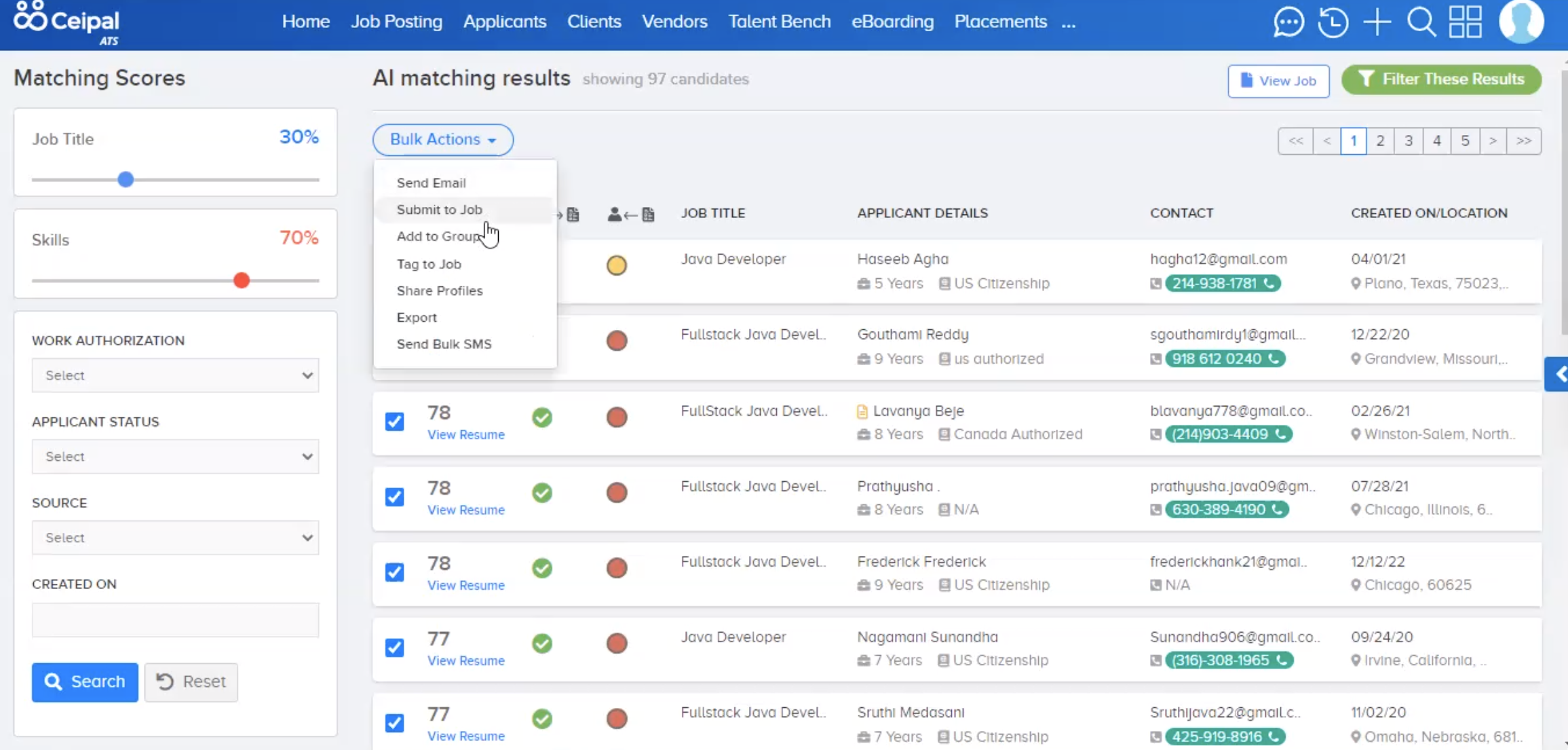Viewport: 1568px width, 750px height.
Task: Open the Work Authorization select dropdown
Action: (x=175, y=375)
